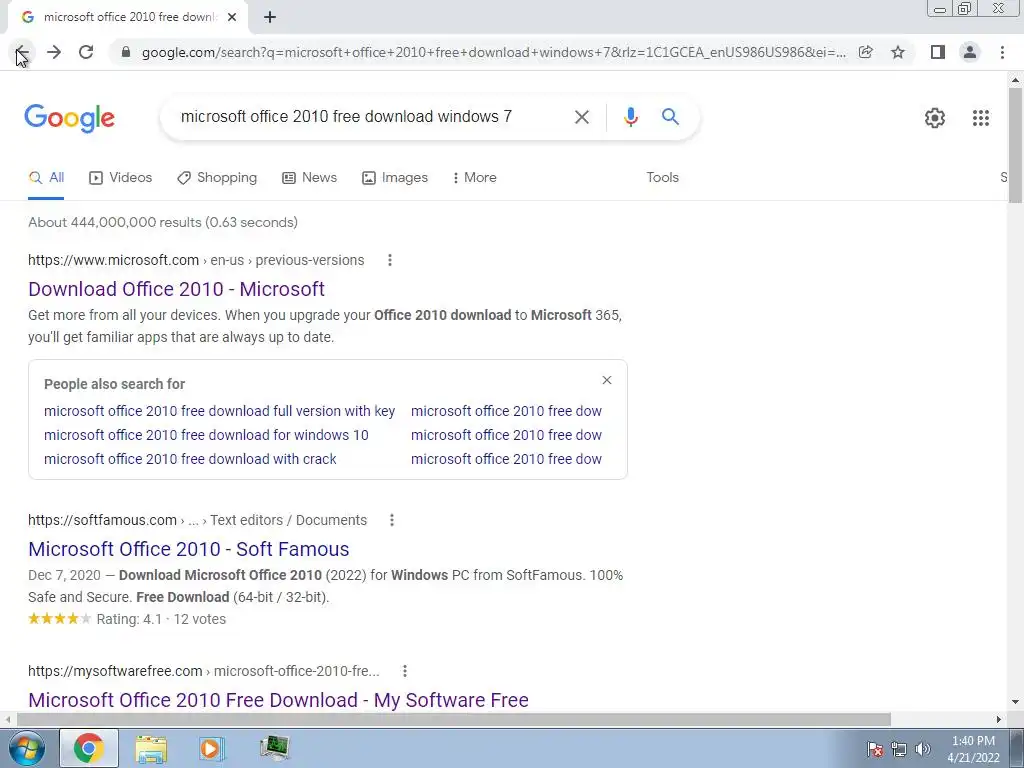Open Chrome three-dot menu
The height and width of the screenshot is (768, 1024).
pyautogui.click(x=1002, y=52)
